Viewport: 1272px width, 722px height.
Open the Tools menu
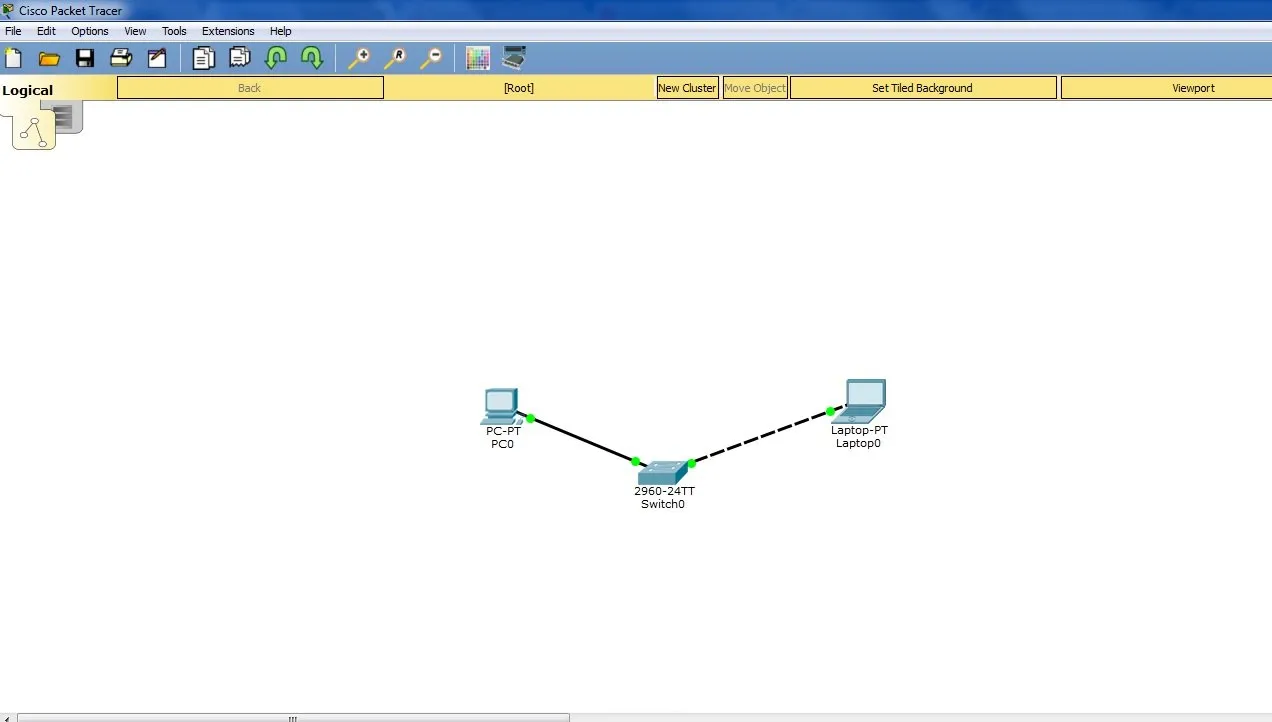pyautogui.click(x=174, y=31)
